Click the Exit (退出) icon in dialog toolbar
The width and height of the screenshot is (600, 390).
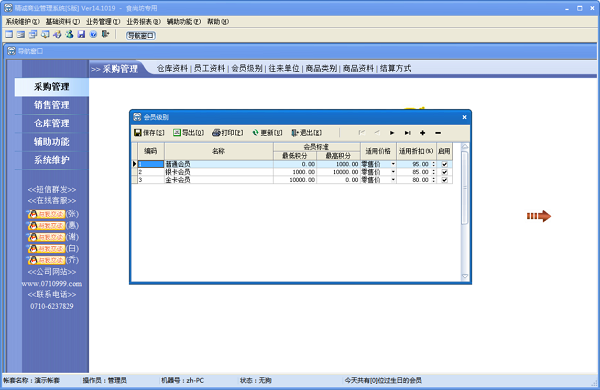pyautogui.click(x=295, y=132)
